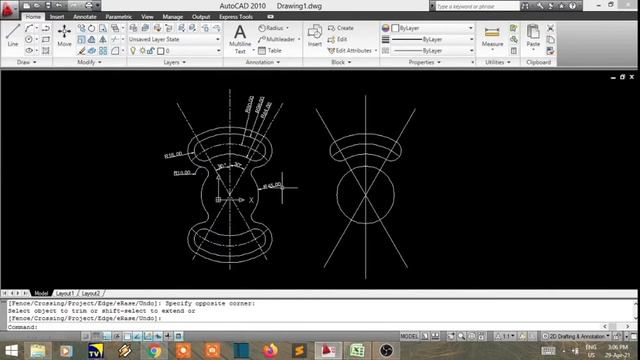Open the View ribbon tab
The height and width of the screenshot is (360, 640).
coord(147,17)
